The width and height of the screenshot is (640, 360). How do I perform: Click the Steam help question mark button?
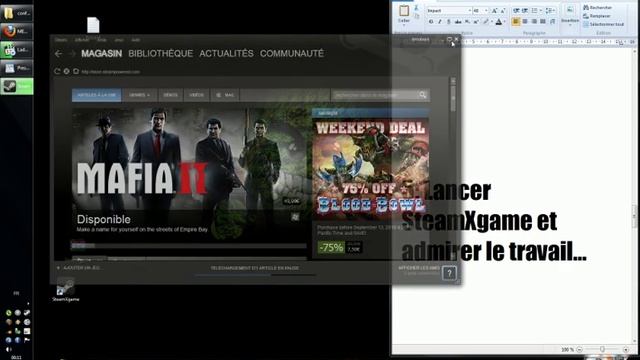449,273
